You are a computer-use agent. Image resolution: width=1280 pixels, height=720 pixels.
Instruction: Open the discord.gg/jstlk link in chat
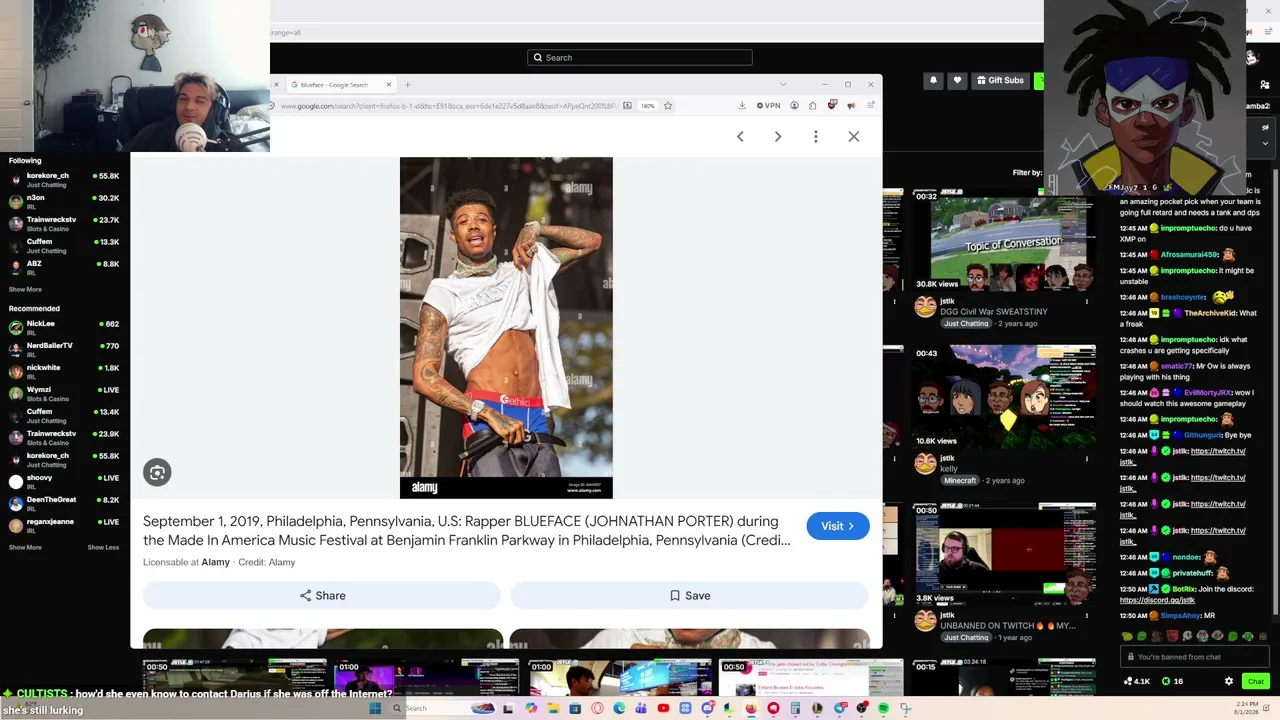click(1157, 600)
